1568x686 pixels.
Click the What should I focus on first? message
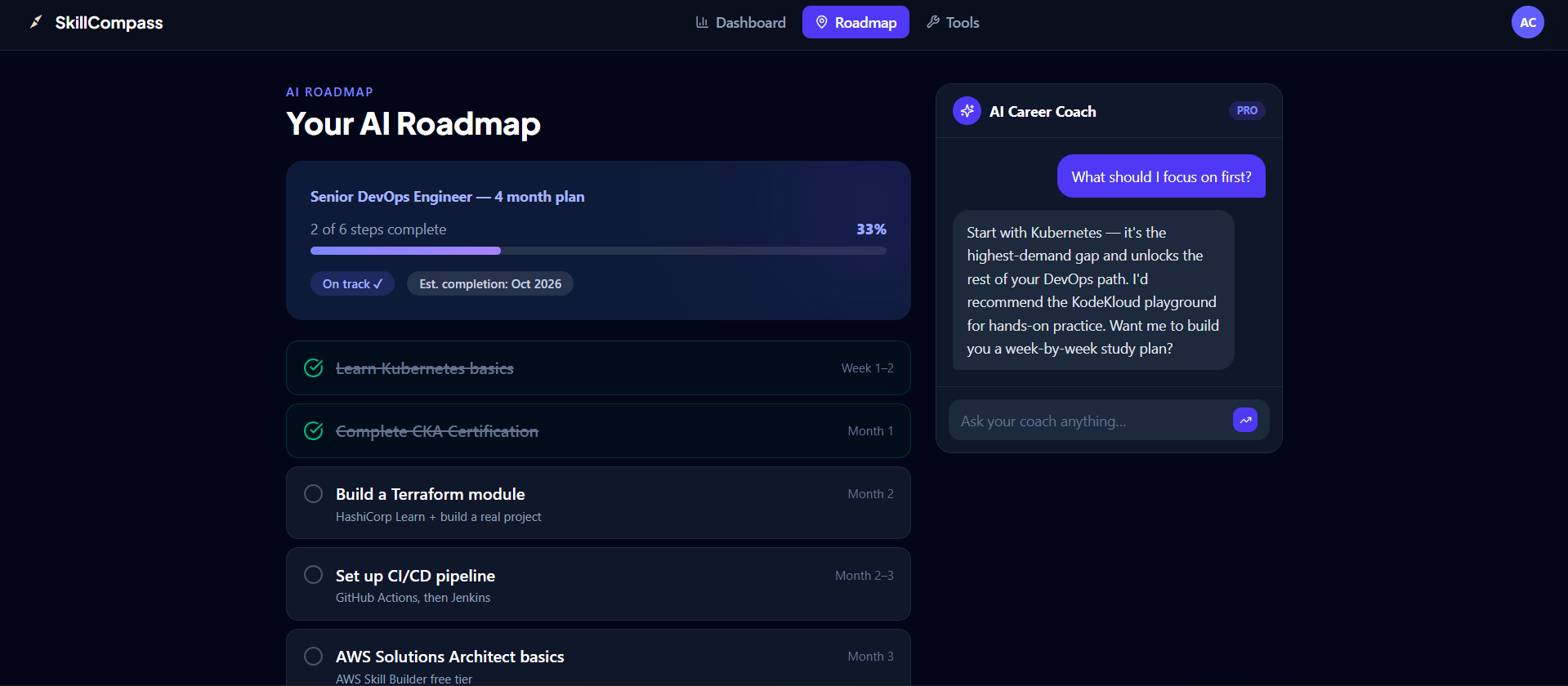pyautogui.click(x=1161, y=176)
